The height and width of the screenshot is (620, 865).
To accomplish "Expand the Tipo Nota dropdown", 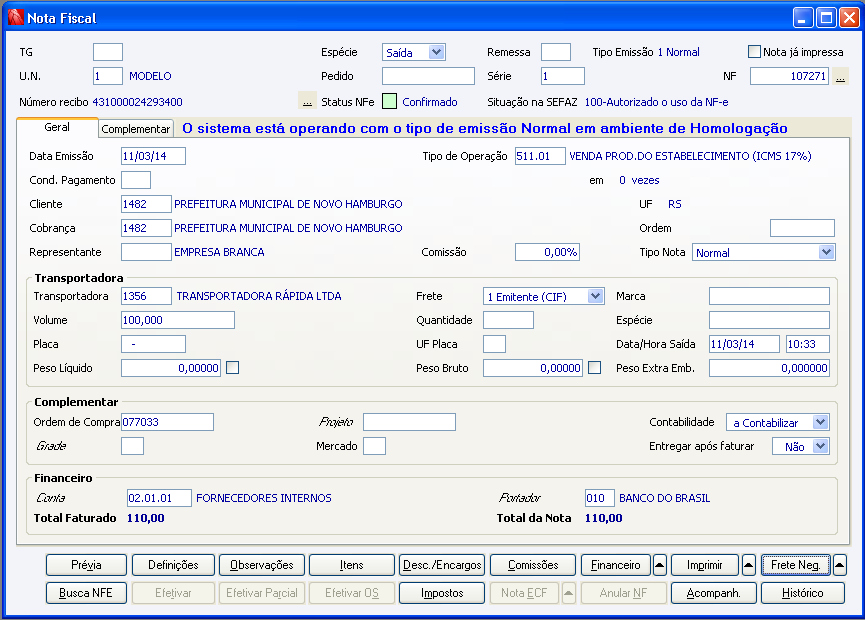I will click(x=825, y=253).
